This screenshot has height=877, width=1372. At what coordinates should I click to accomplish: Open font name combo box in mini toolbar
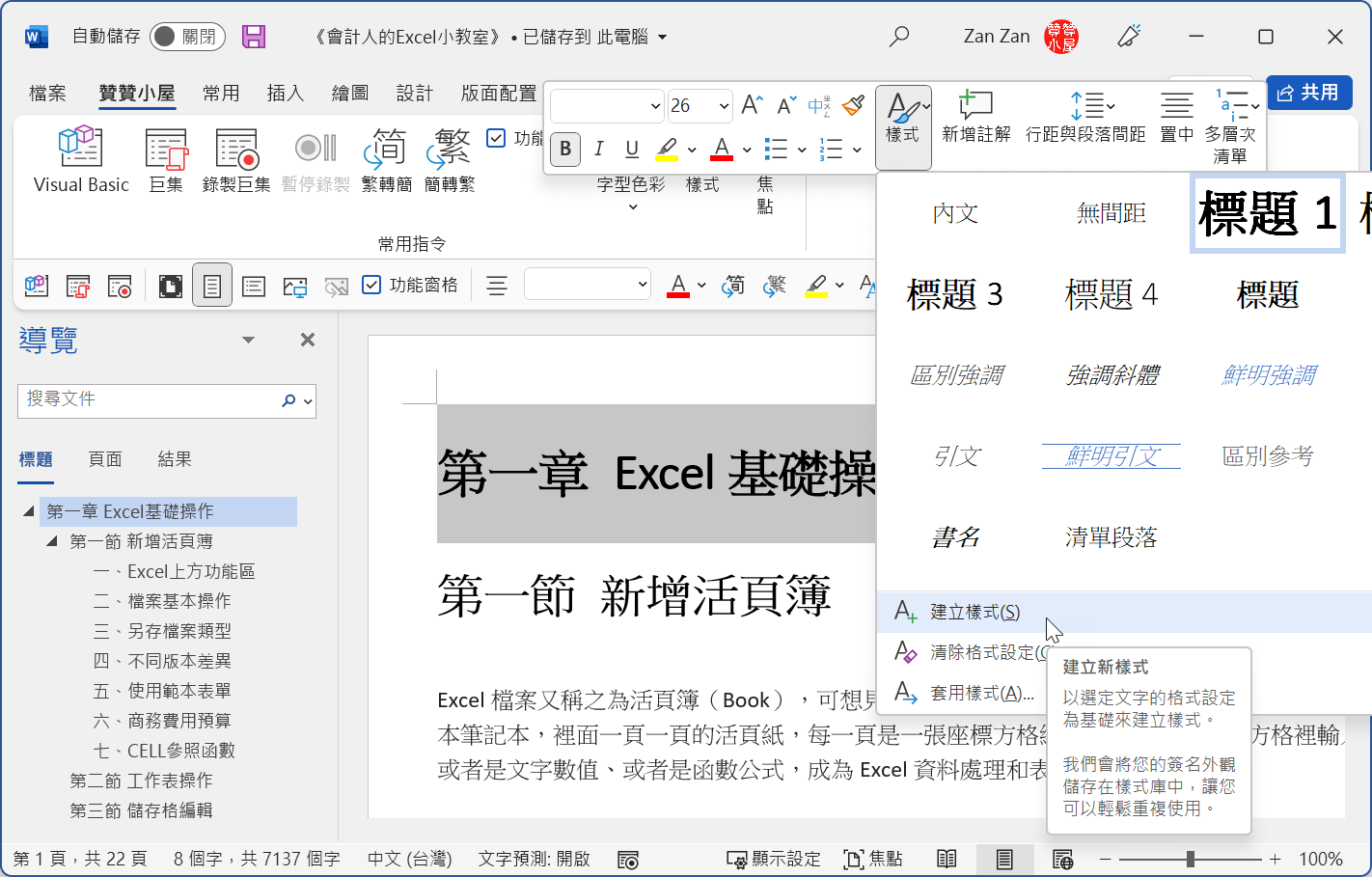click(607, 105)
